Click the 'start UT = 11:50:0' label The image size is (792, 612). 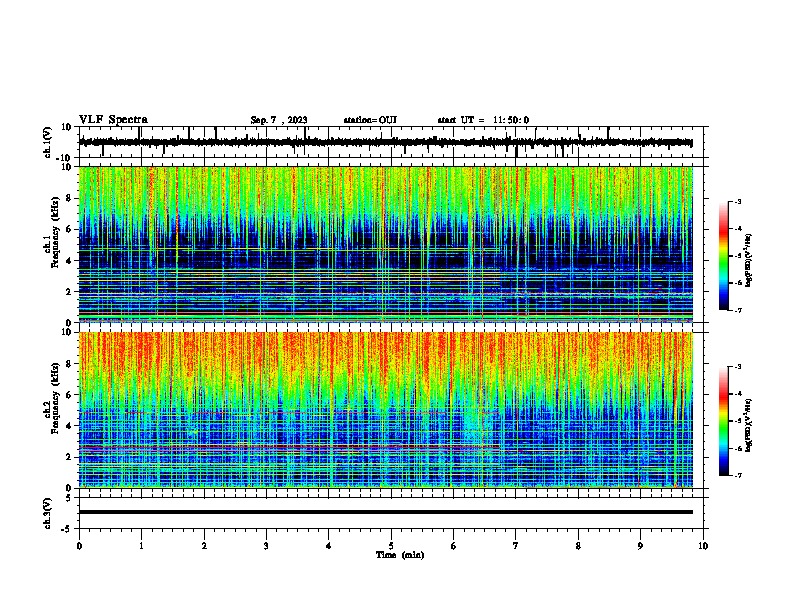click(483, 120)
